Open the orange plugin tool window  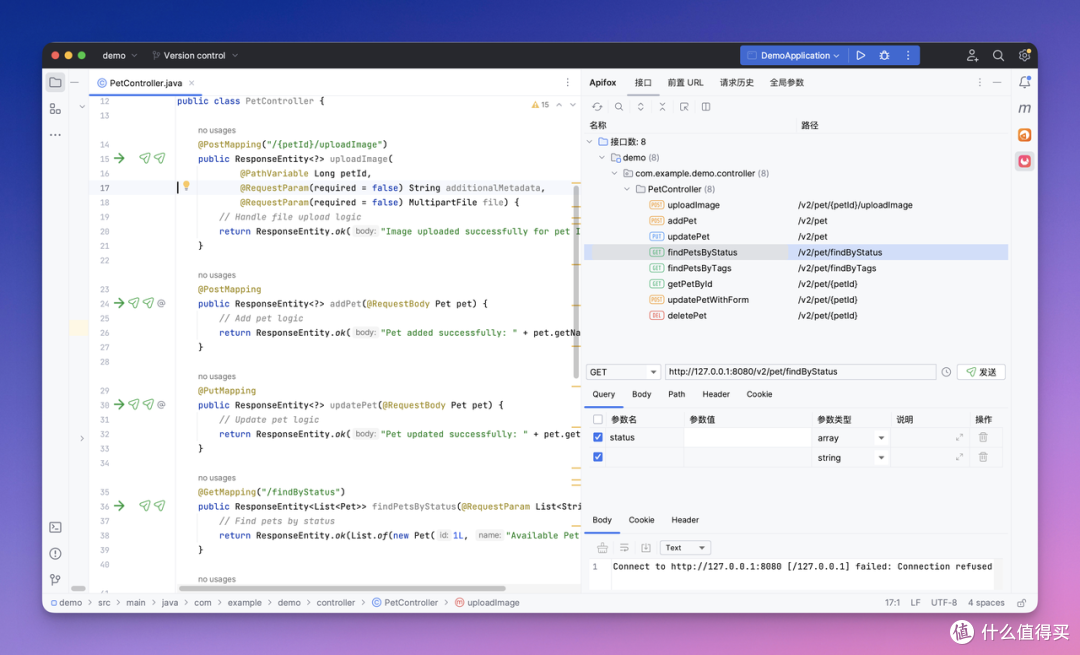click(1025, 135)
